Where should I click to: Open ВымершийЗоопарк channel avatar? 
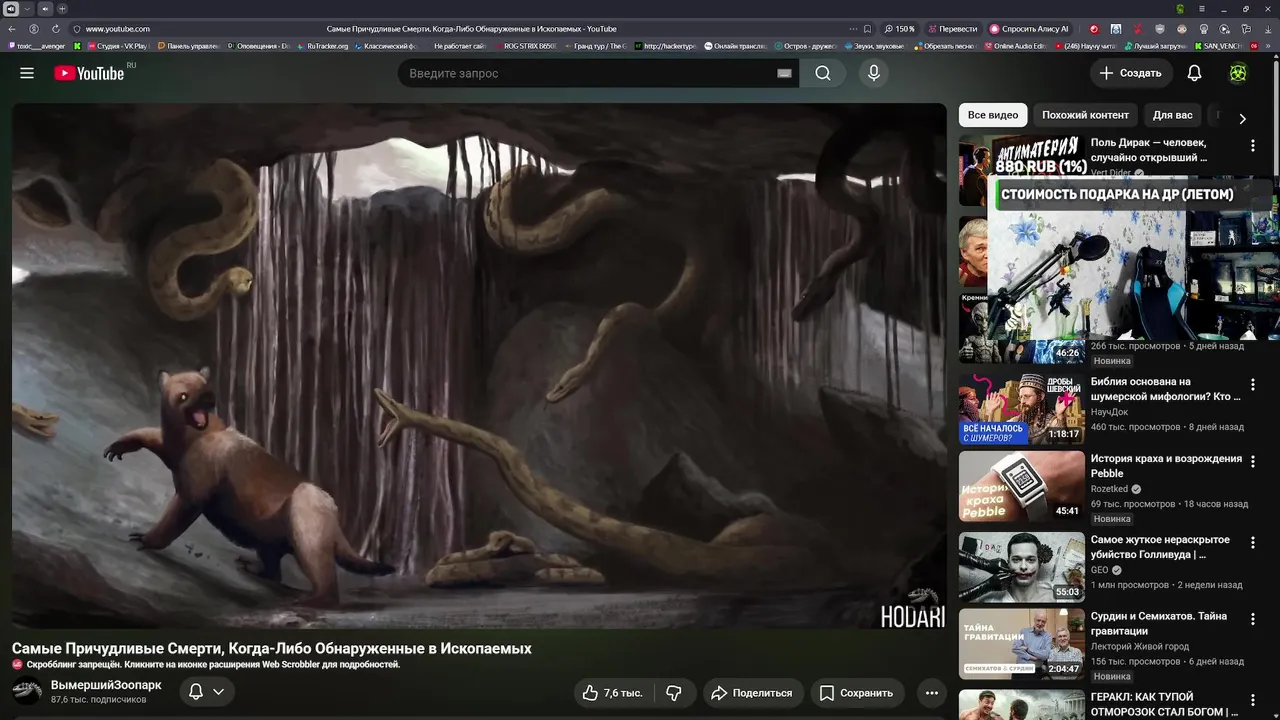[x=27, y=692]
